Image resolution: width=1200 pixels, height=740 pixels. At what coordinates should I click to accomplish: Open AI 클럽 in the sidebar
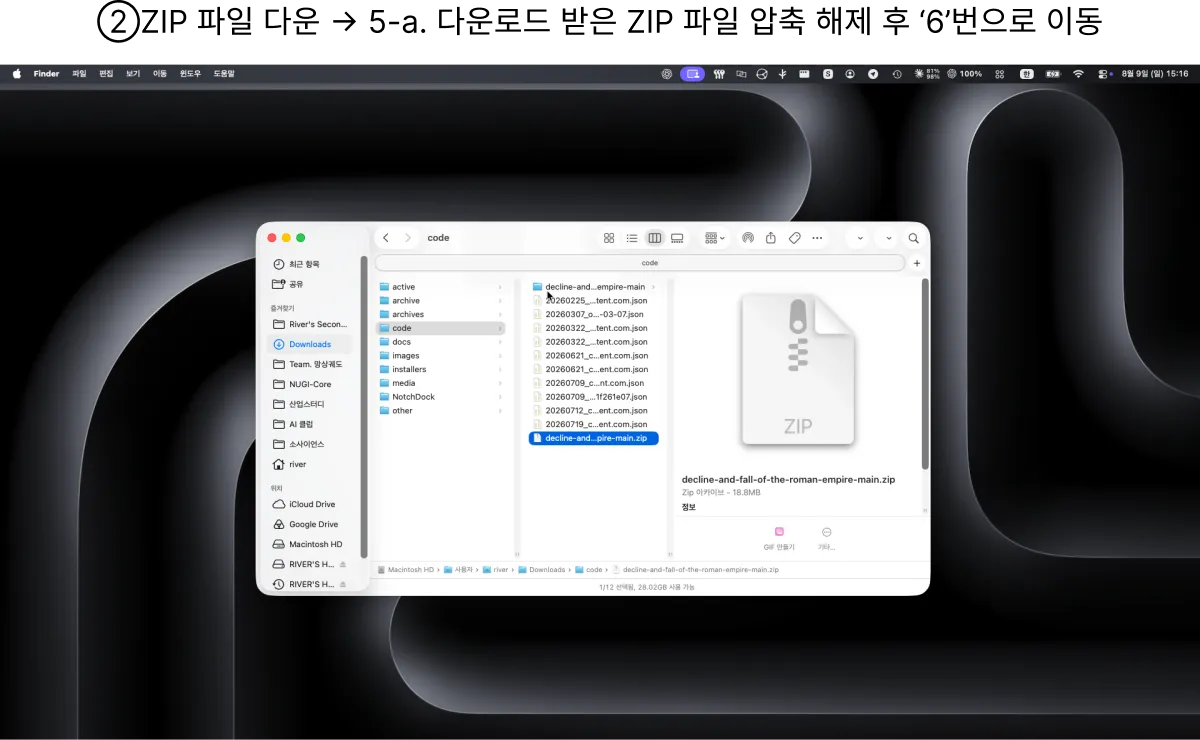(x=311, y=424)
